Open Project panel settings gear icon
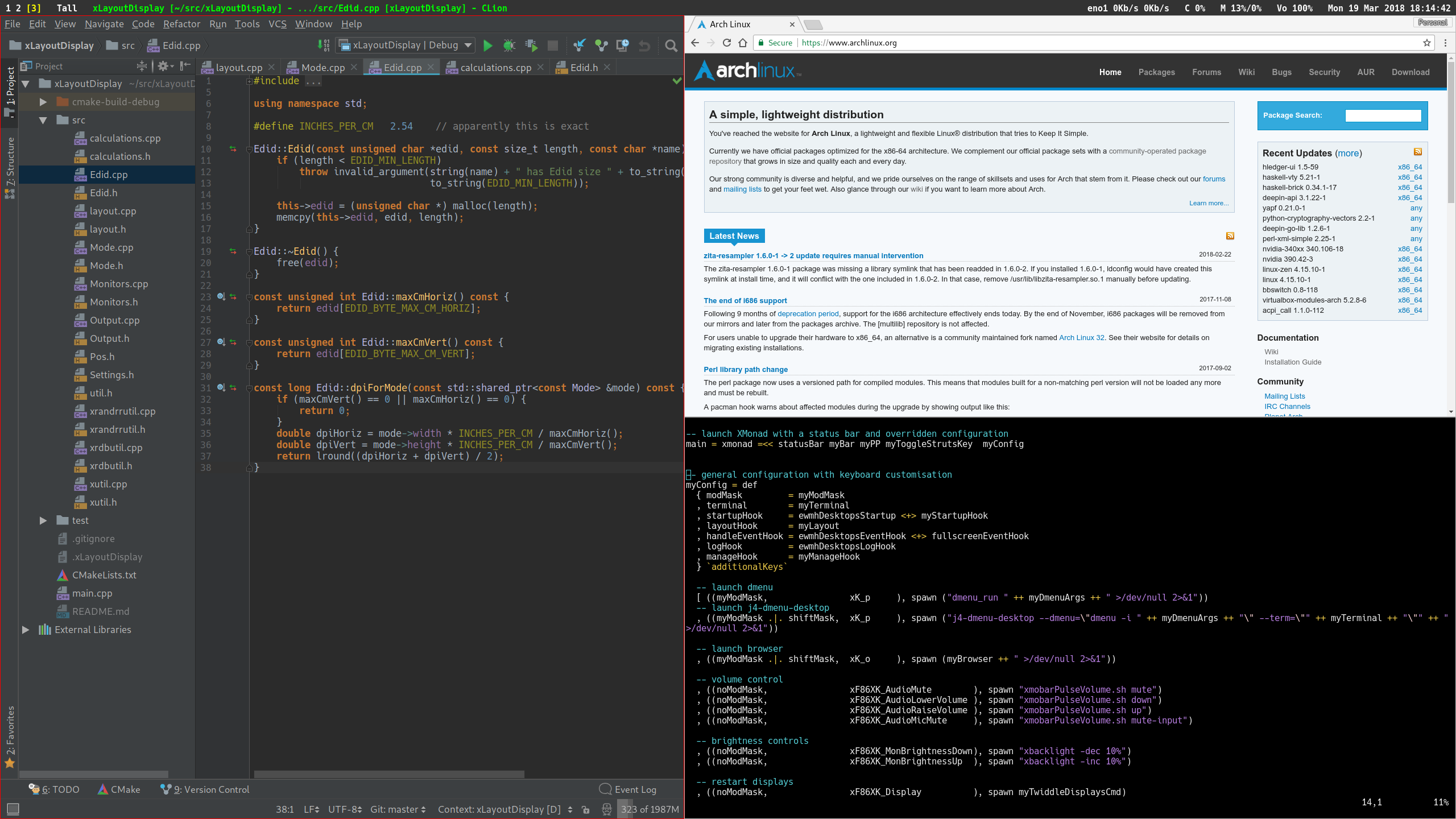1456x819 pixels. 163,67
